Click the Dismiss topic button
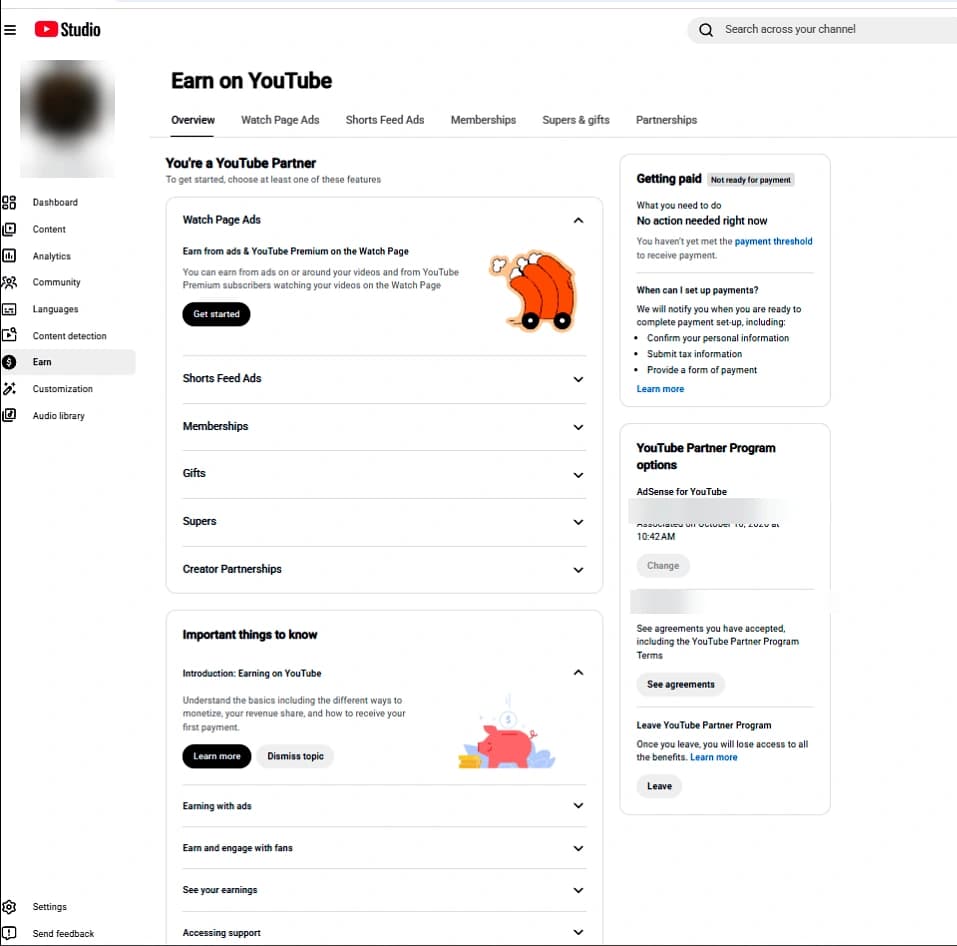Screen dimensions: 957x946 point(295,756)
